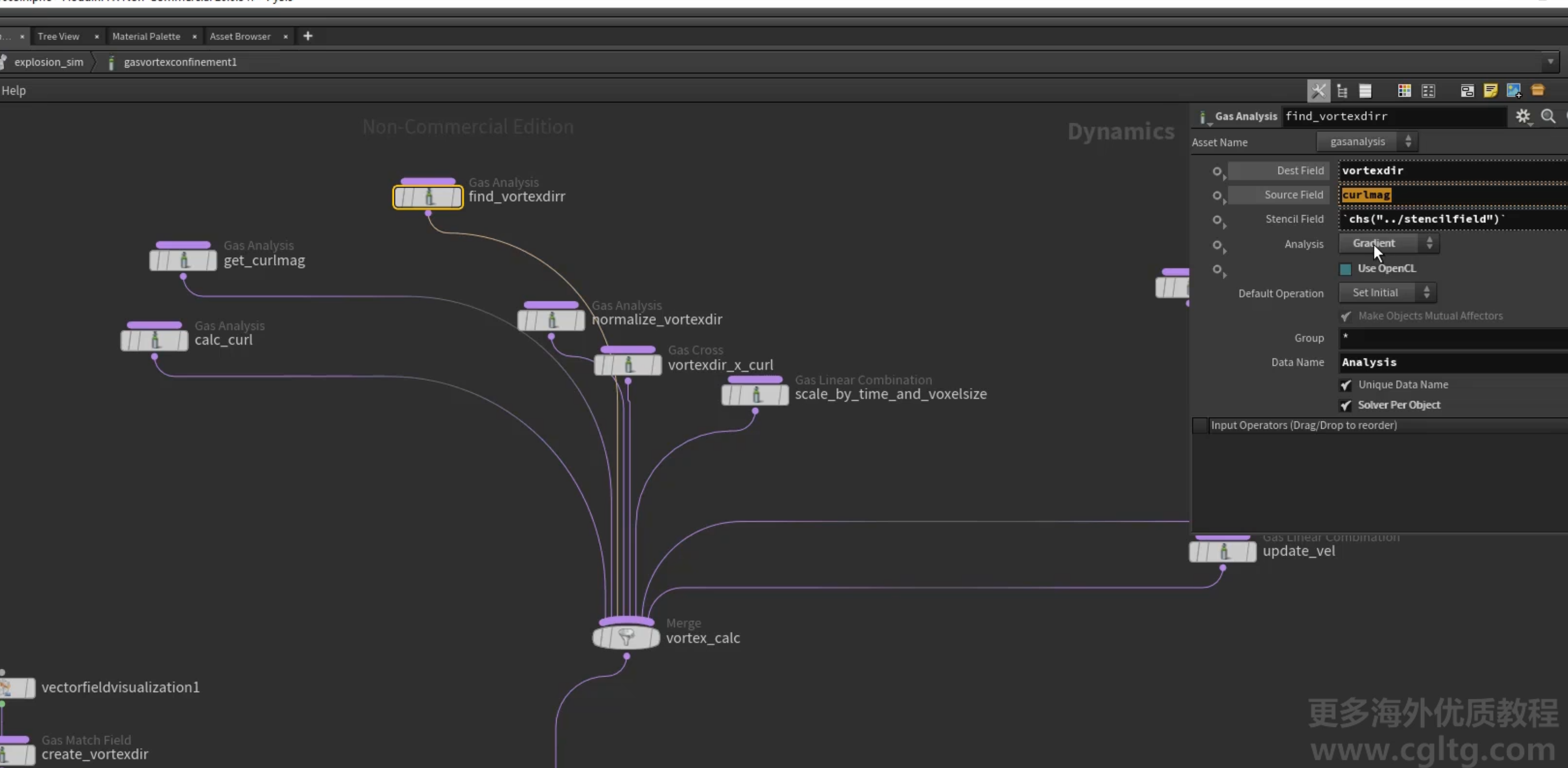Click the magnifier search icon in parameters

[1548, 116]
